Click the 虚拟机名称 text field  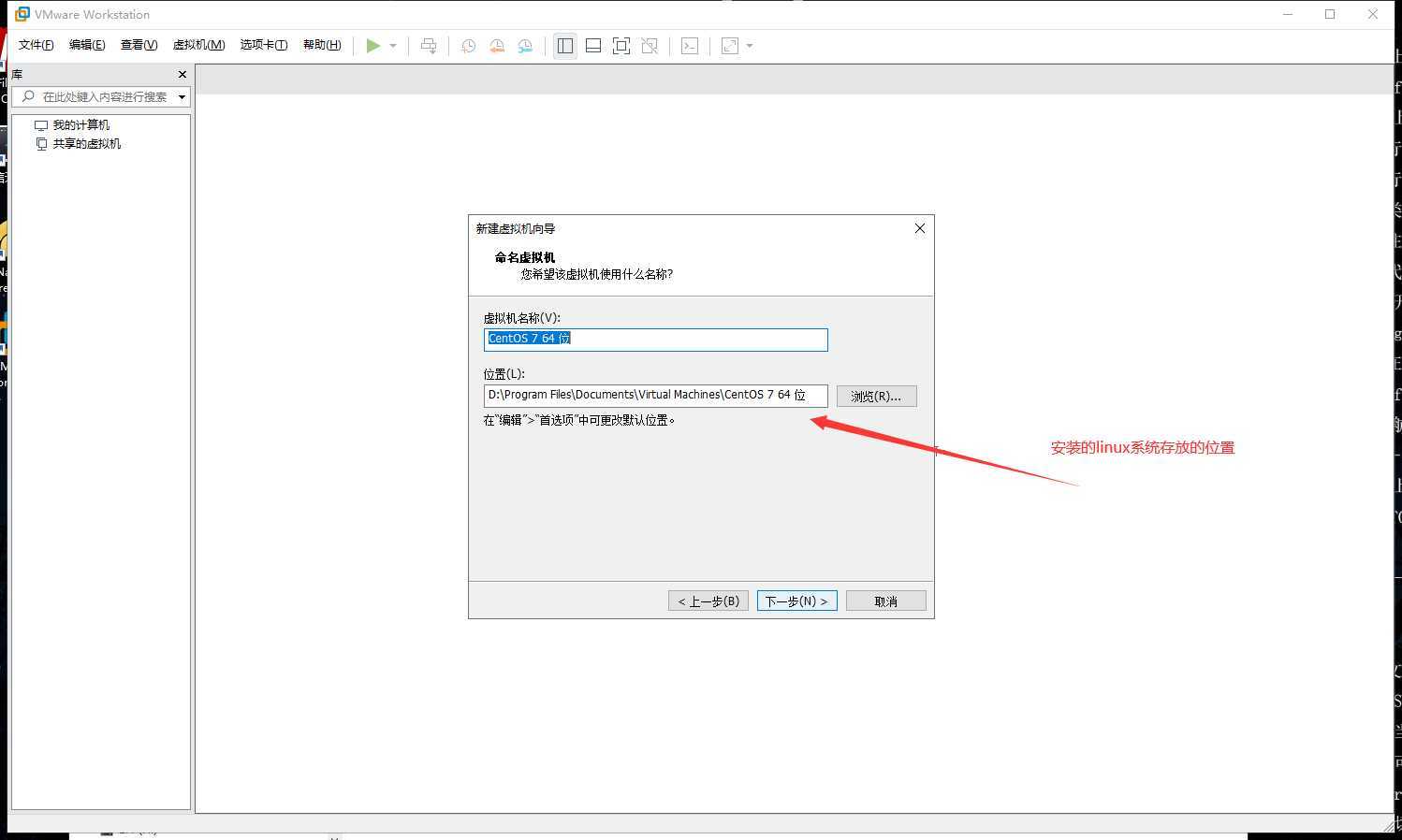(x=656, y=340)
